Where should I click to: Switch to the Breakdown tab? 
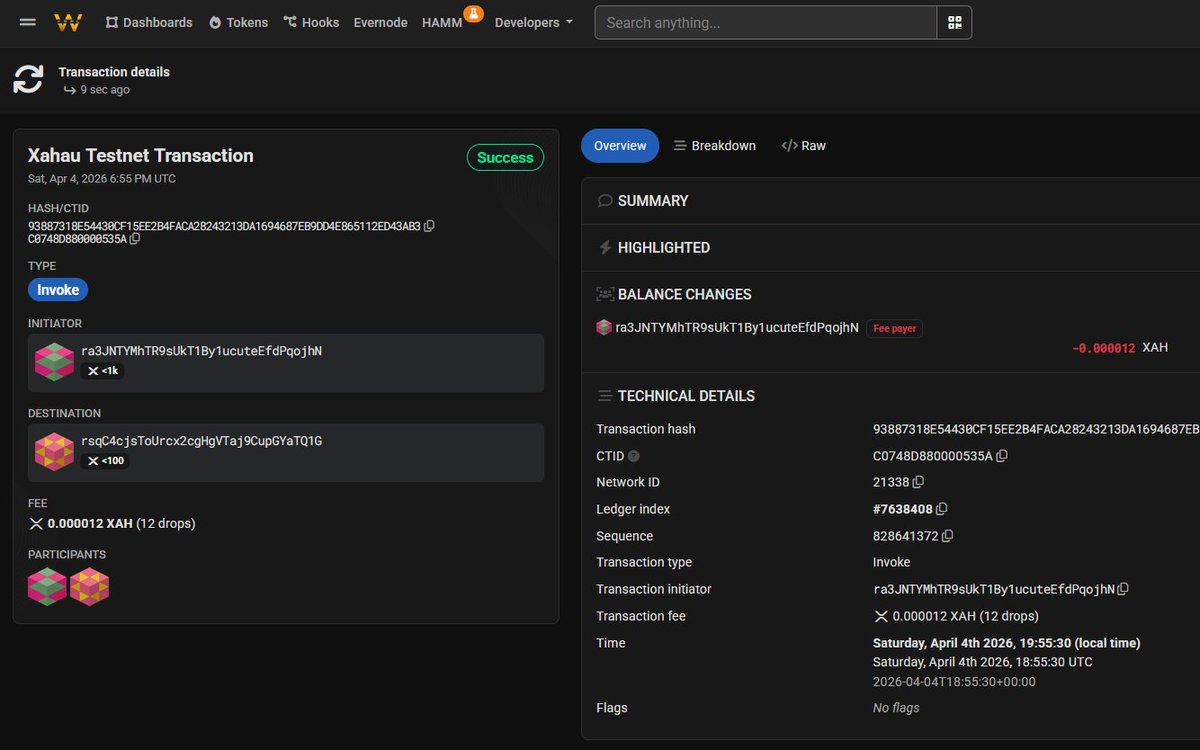tap(715, 146)
